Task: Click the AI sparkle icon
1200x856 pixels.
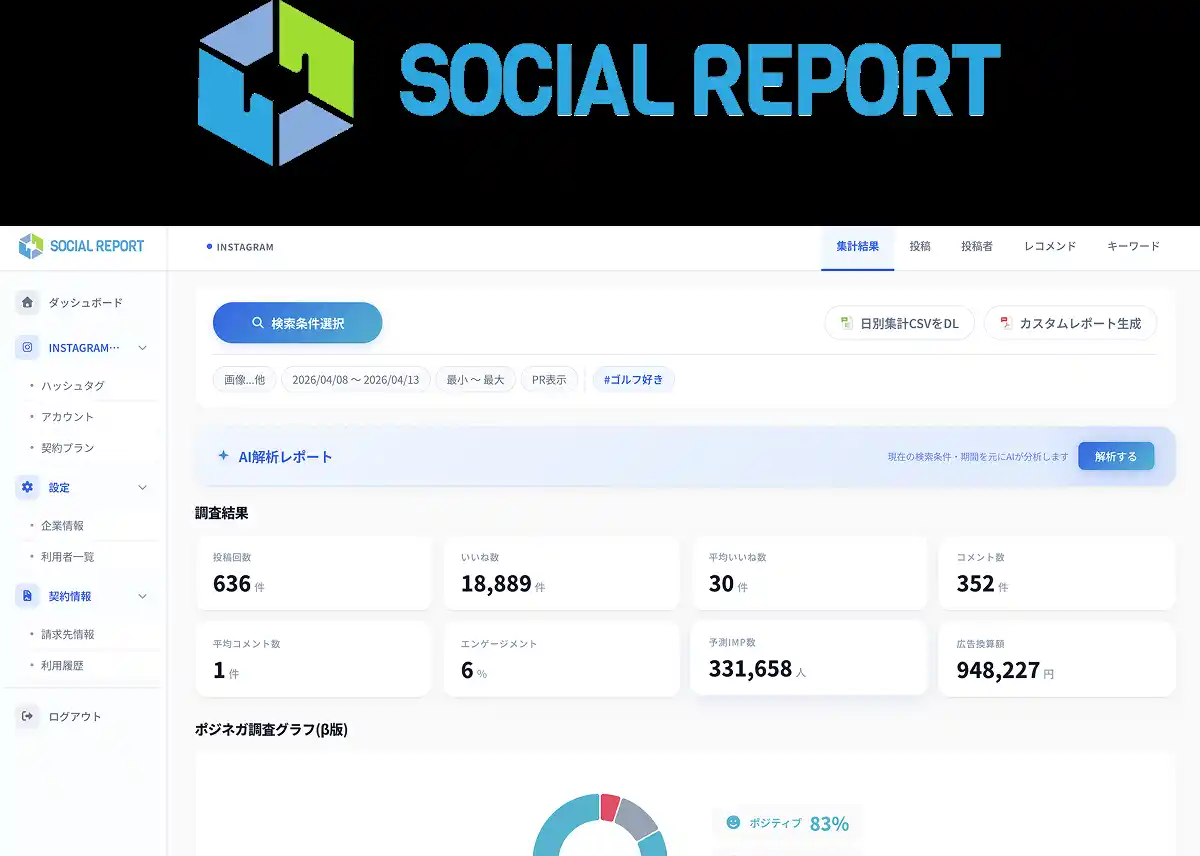Action: click(x=223, y=456)
